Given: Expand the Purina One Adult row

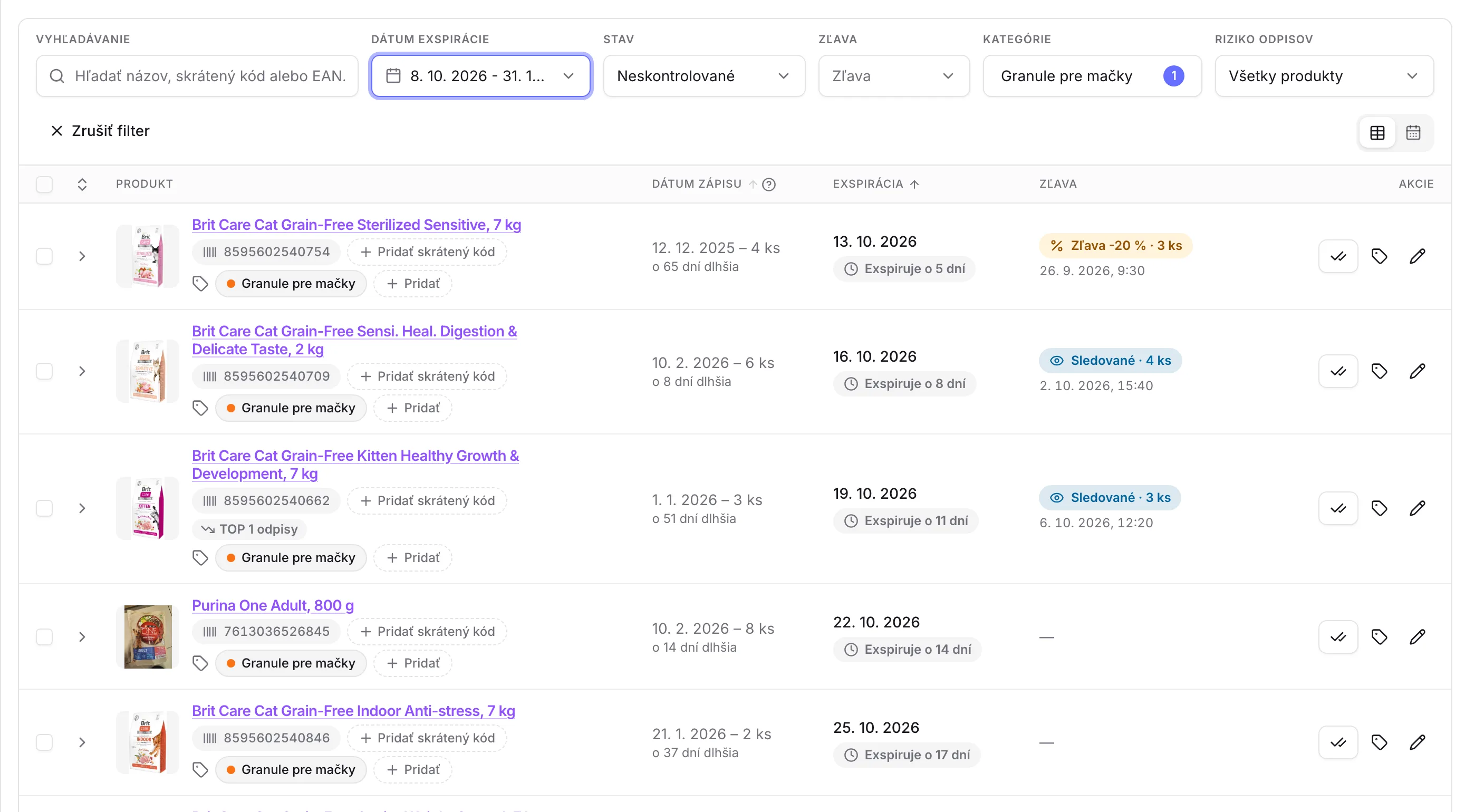Looking at the screenshot, I should pos(82,637).
